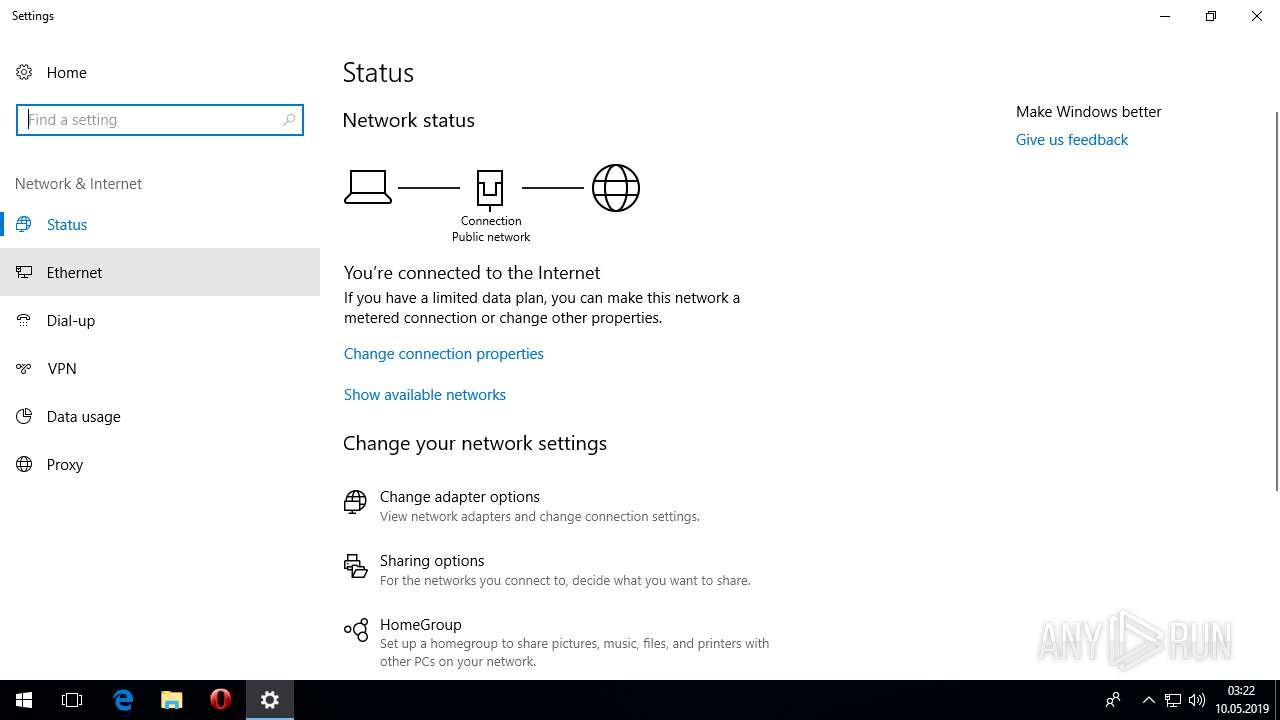1280x720 pixels.
Task: Select the Ethernet monitor icon
Action: 24,272
